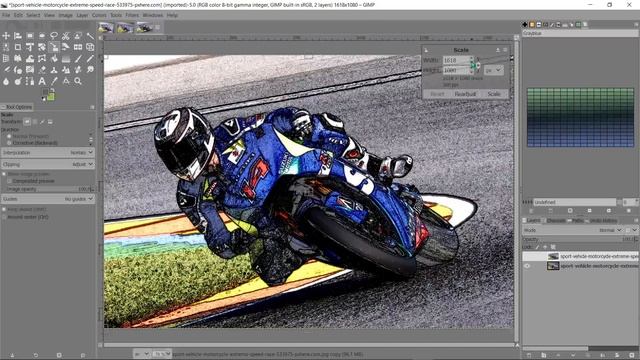Set transform target to Layer icon

[27, 122]
